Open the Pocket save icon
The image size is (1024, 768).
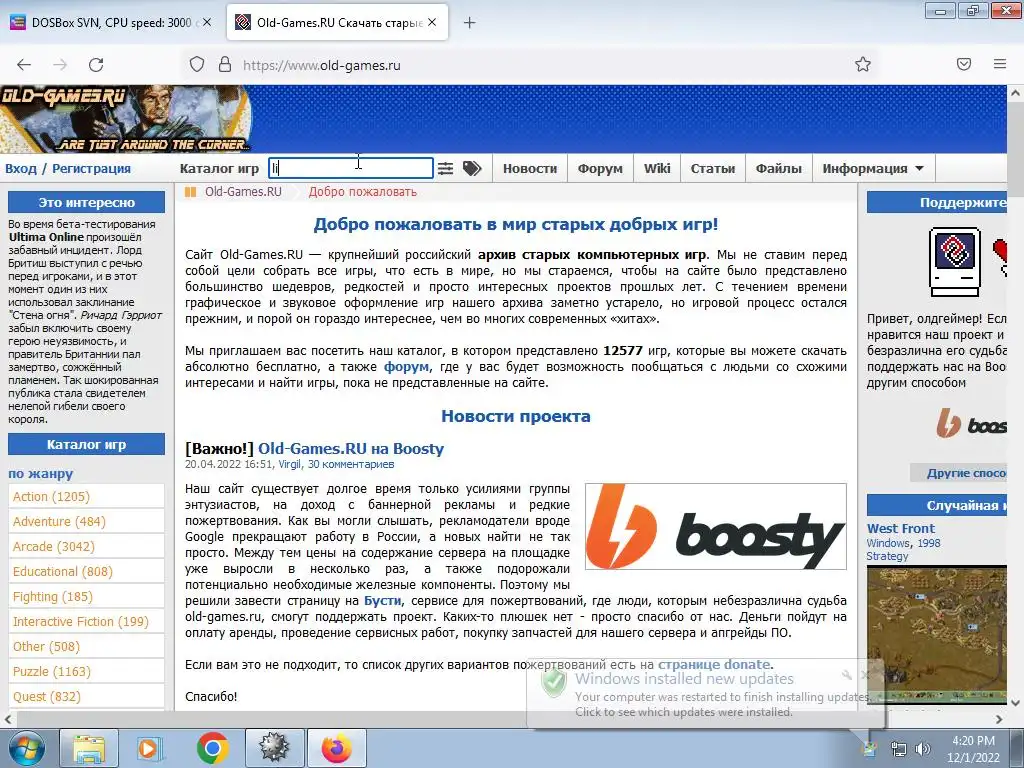coord(964,64)
